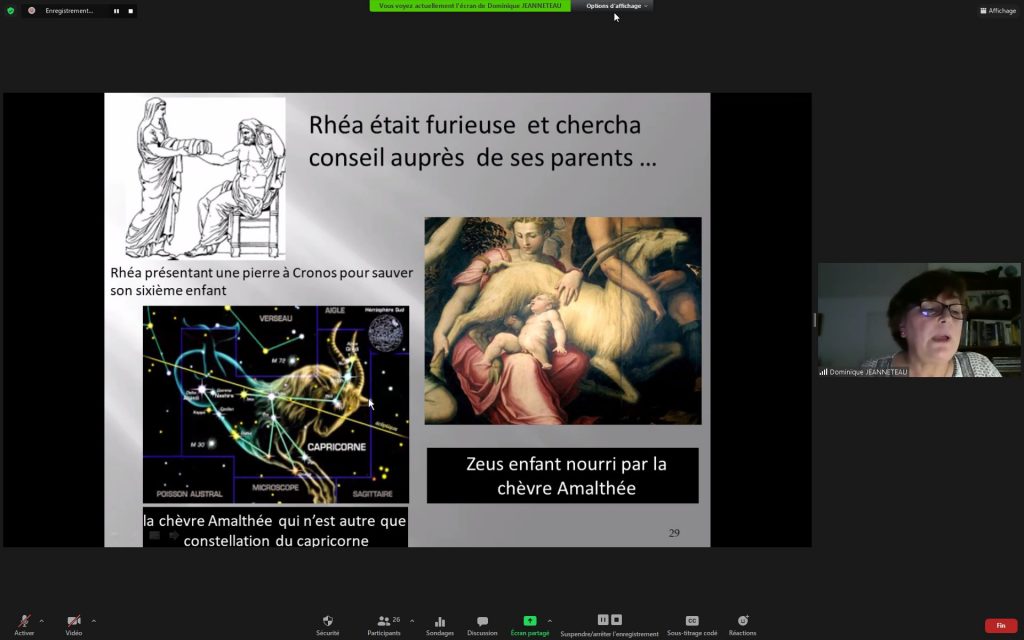
Task: Click the 'M 30' object label on map
Action: click(x=197, y=445)
